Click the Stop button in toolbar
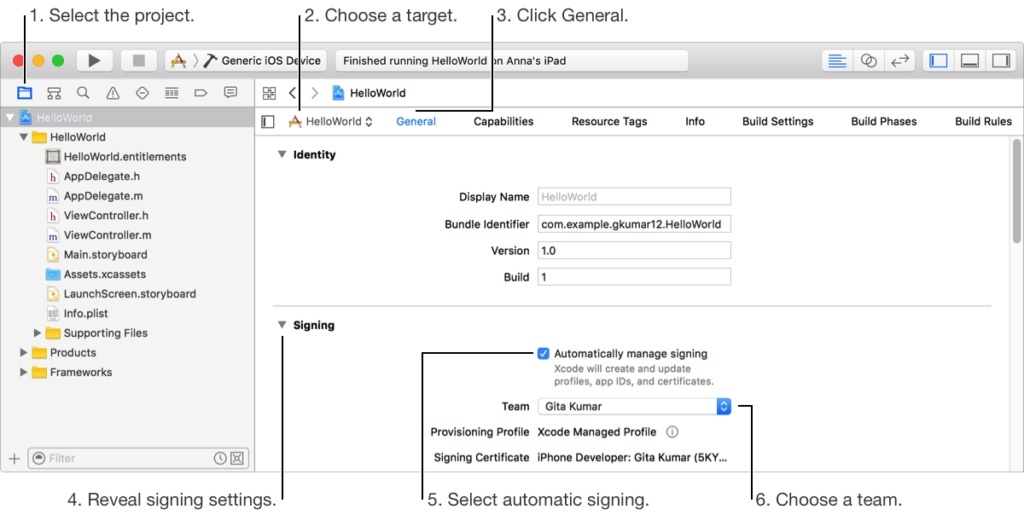The image size is (1024, 515). [x=138, y=61]
